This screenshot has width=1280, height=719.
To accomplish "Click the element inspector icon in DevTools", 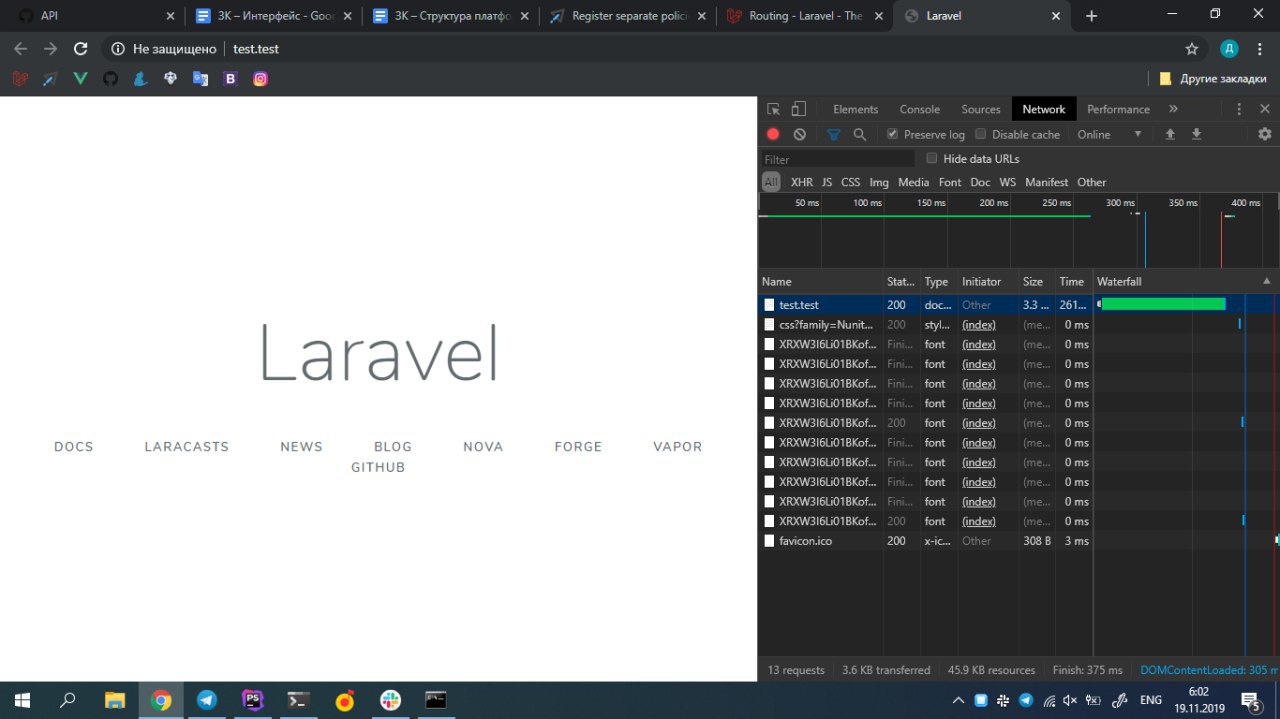I will pos(773,109).
